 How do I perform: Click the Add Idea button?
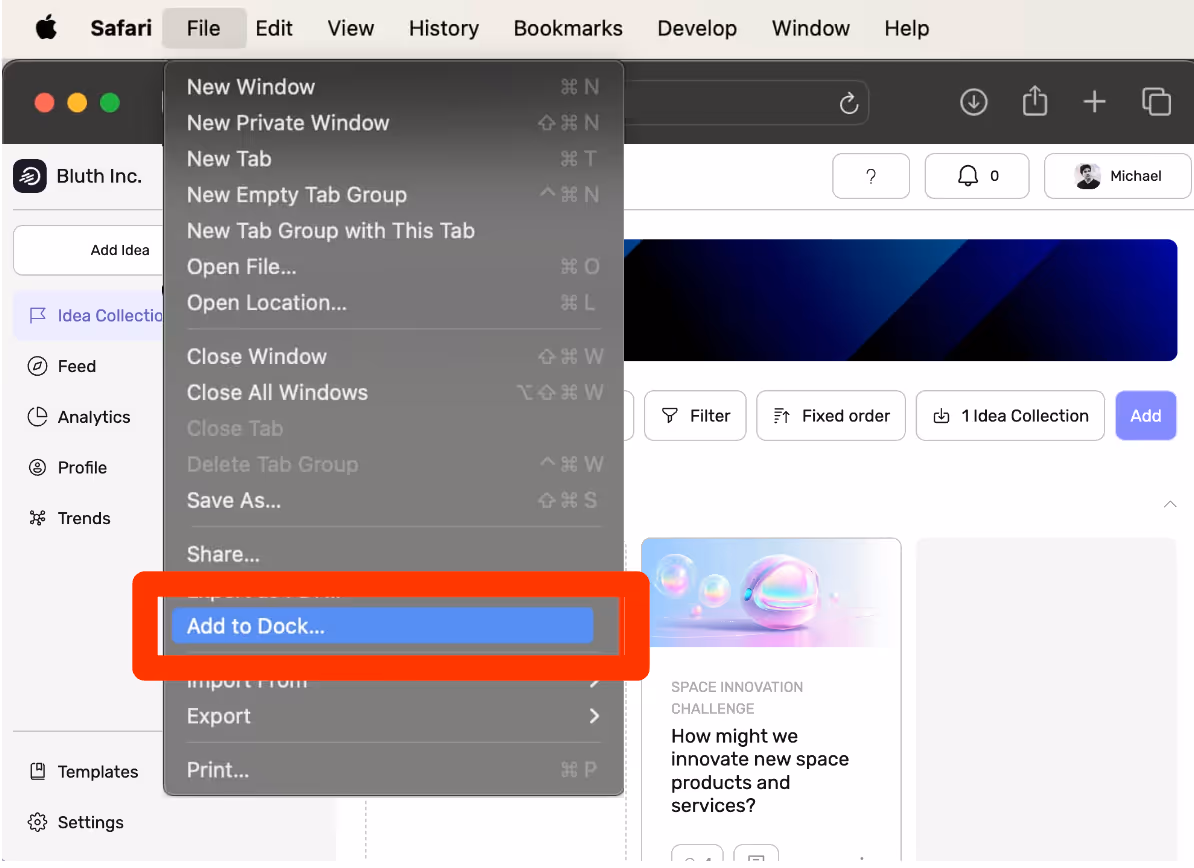coord(89,250)
